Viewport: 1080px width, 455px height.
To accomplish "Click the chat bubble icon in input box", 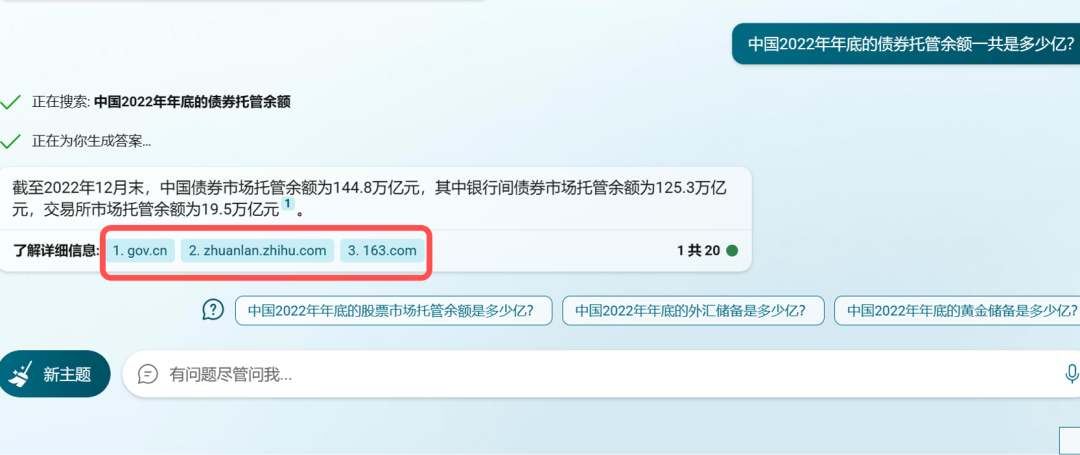I will [148, 374].
